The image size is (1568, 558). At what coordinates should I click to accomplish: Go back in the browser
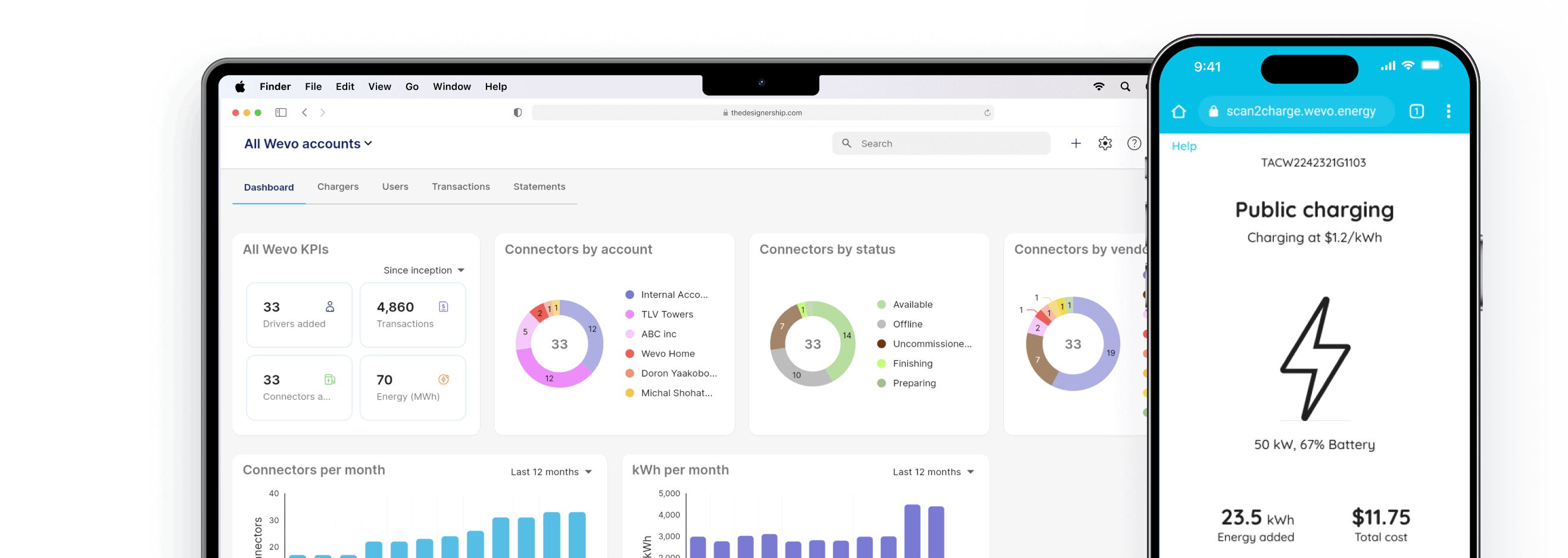coord(304,113)
